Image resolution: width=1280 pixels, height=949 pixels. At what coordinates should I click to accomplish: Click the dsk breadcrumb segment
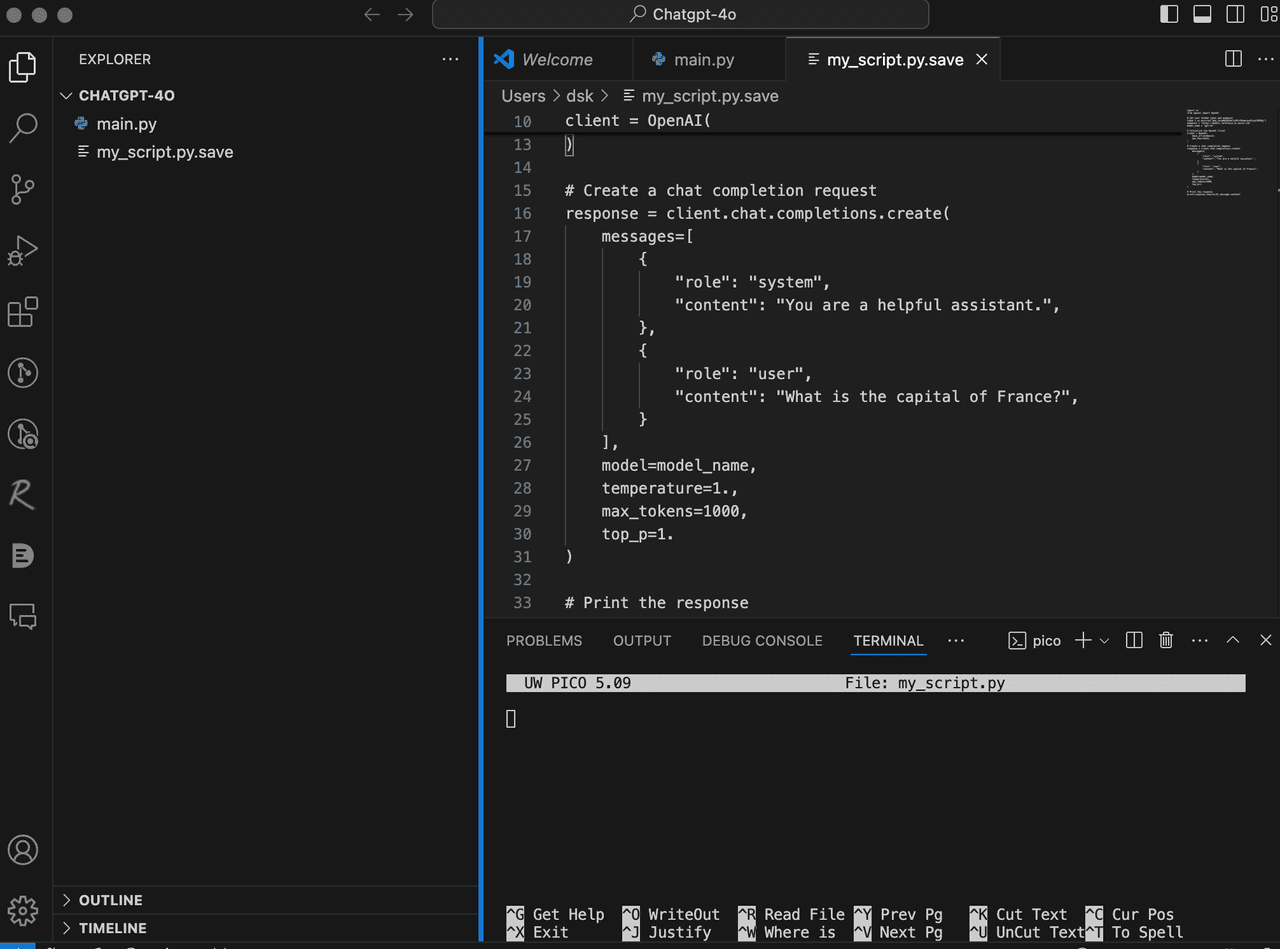click(580, 96)
